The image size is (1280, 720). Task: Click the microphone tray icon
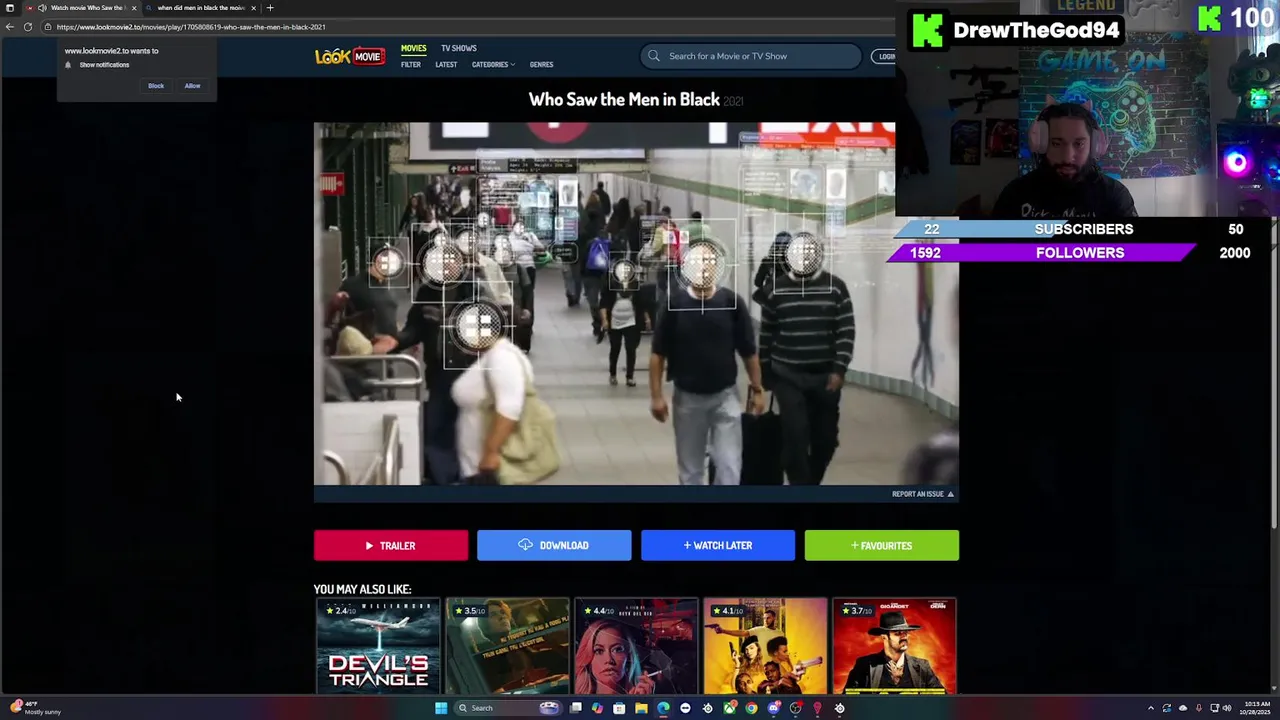(x=1199, y=708)
